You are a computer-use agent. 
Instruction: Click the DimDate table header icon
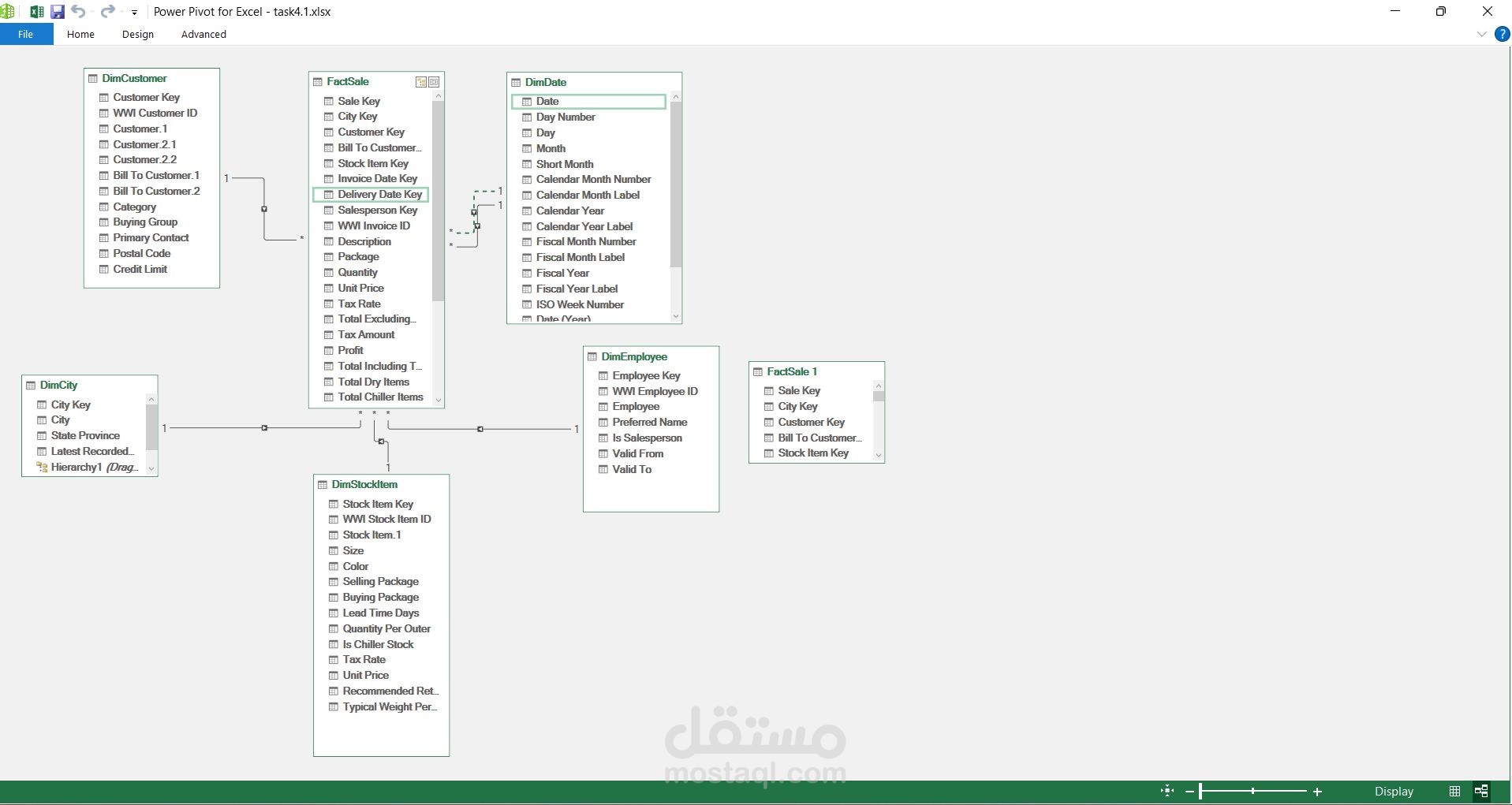(x=516, y=82)
